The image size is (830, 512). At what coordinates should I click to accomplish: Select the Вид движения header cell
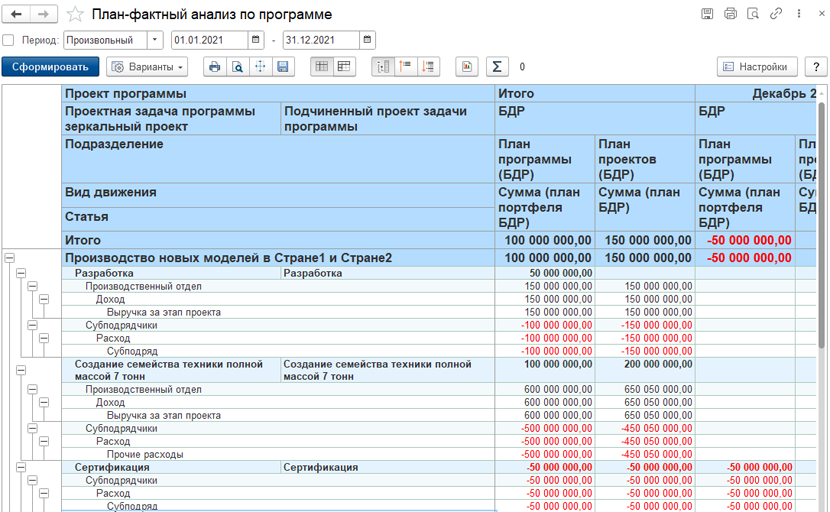coord(278,195)
